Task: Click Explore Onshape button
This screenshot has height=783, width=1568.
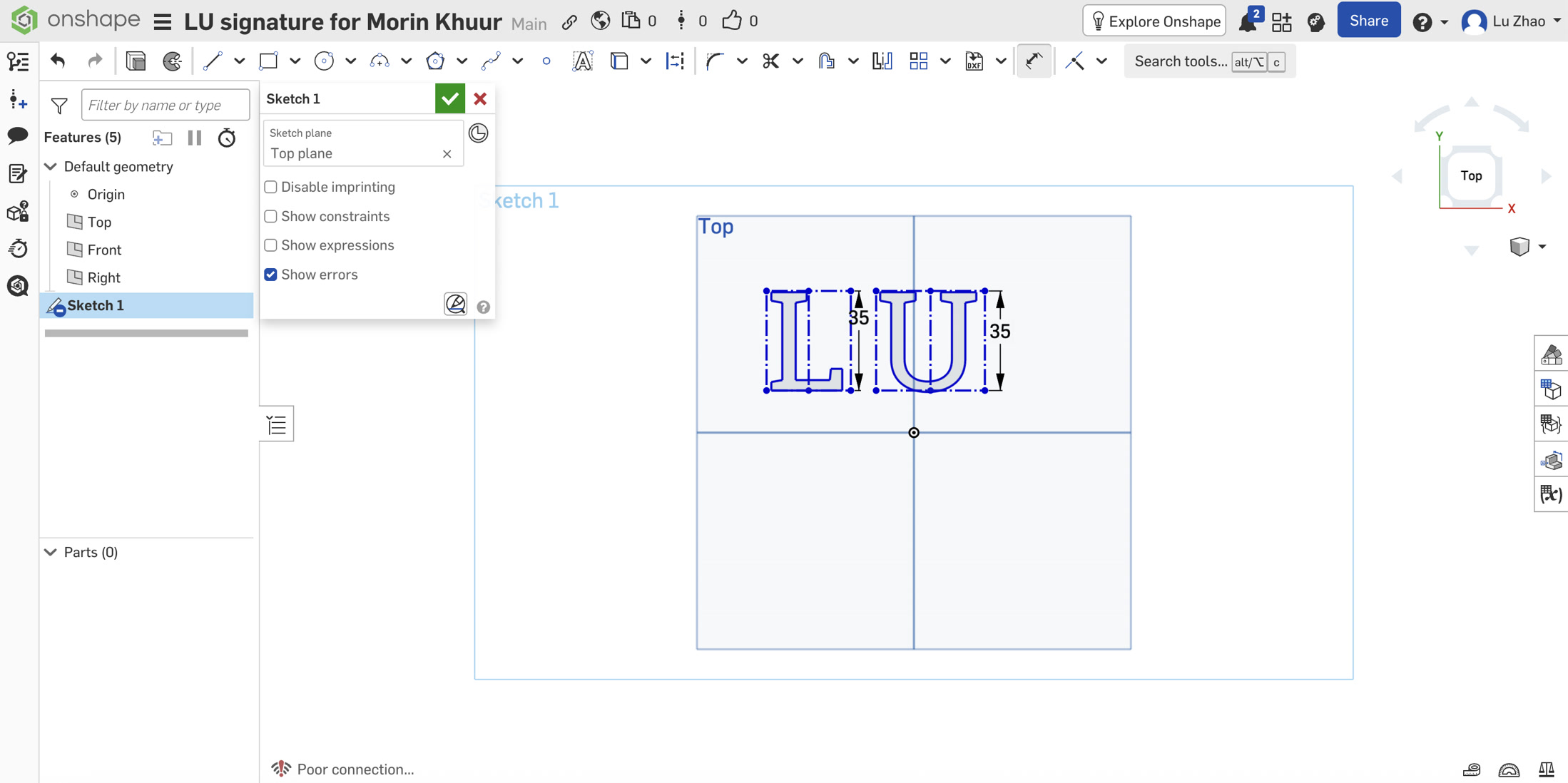Action: (x=1155, y=21)
